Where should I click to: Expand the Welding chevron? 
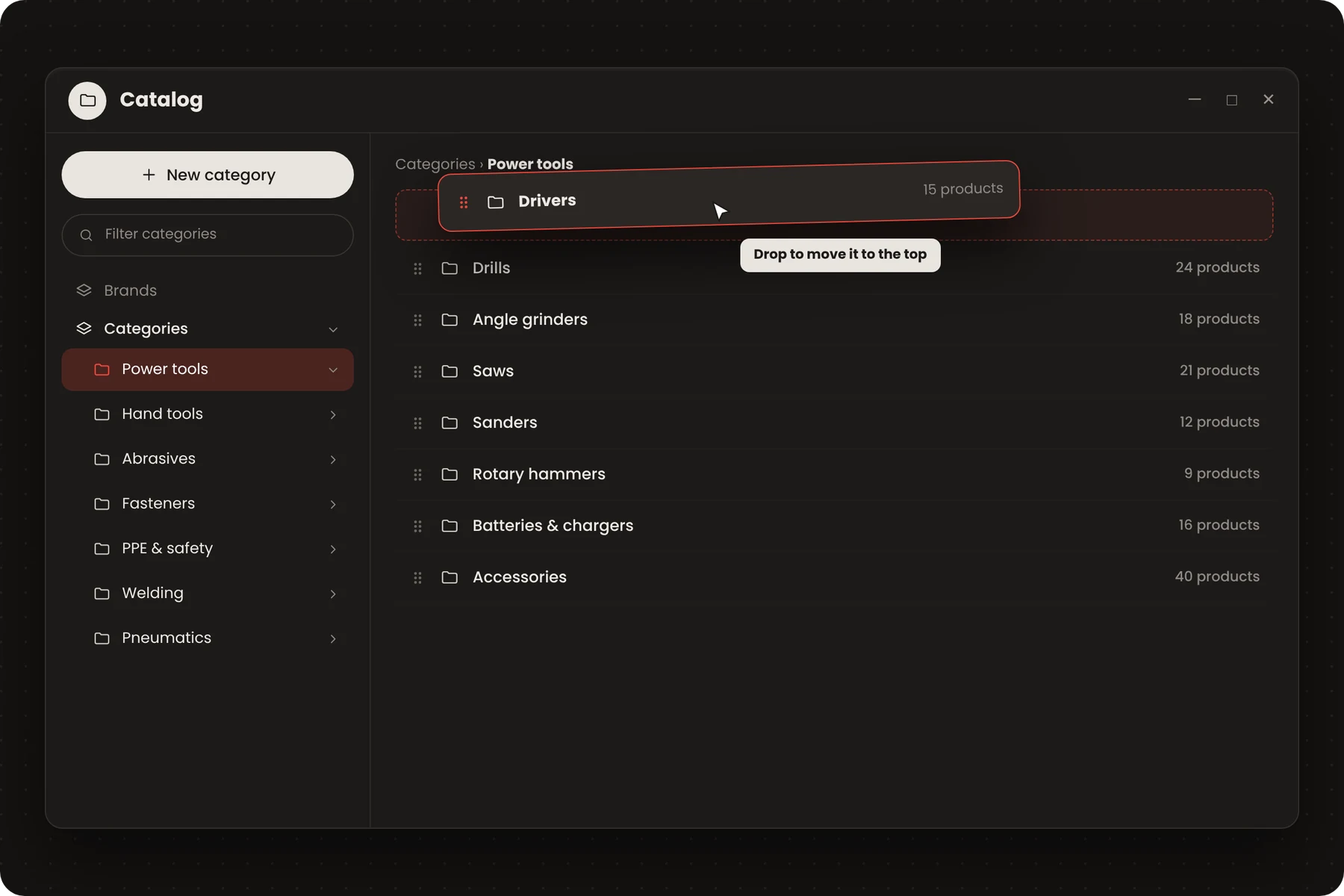333,594
